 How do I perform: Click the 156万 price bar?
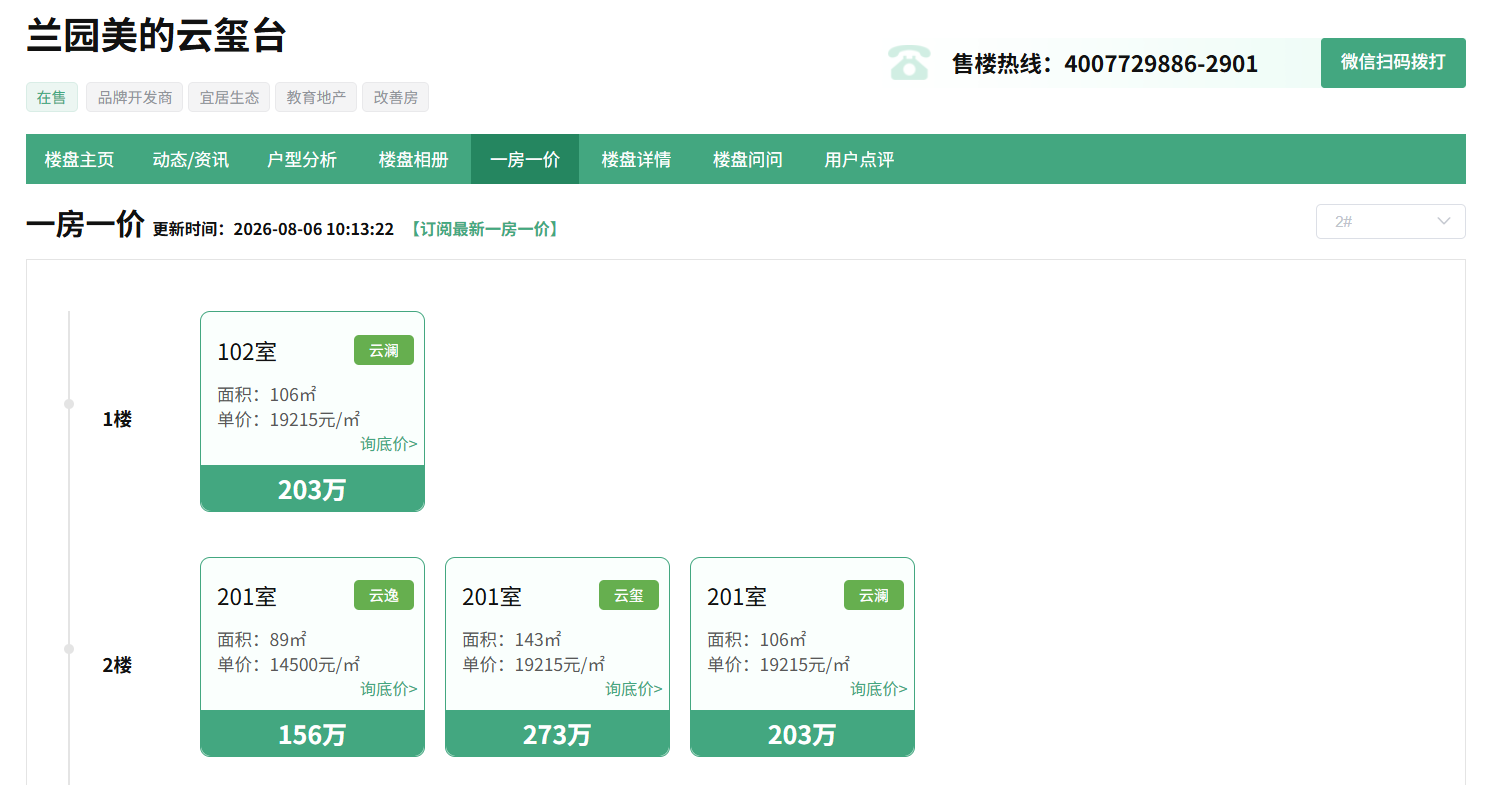pyautogui.click(x=312, y=734)
